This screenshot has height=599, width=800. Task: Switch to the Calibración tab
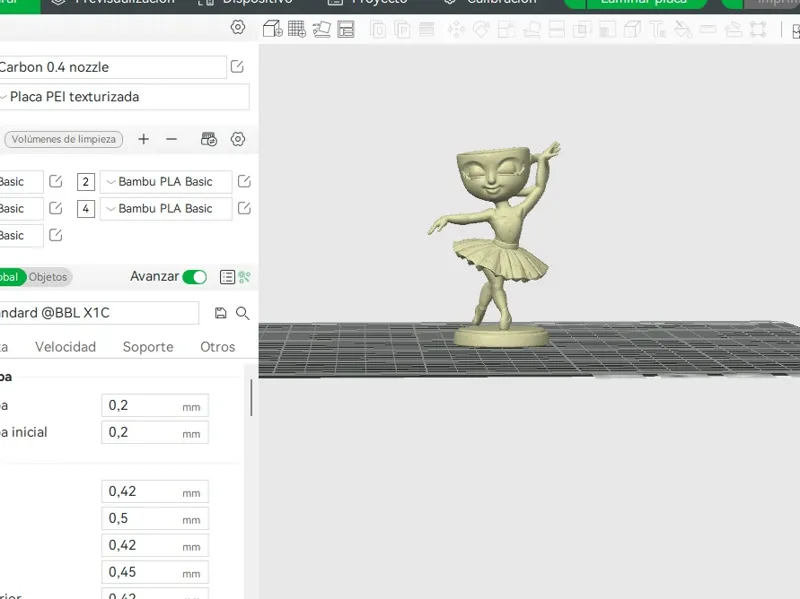point(490,3)
